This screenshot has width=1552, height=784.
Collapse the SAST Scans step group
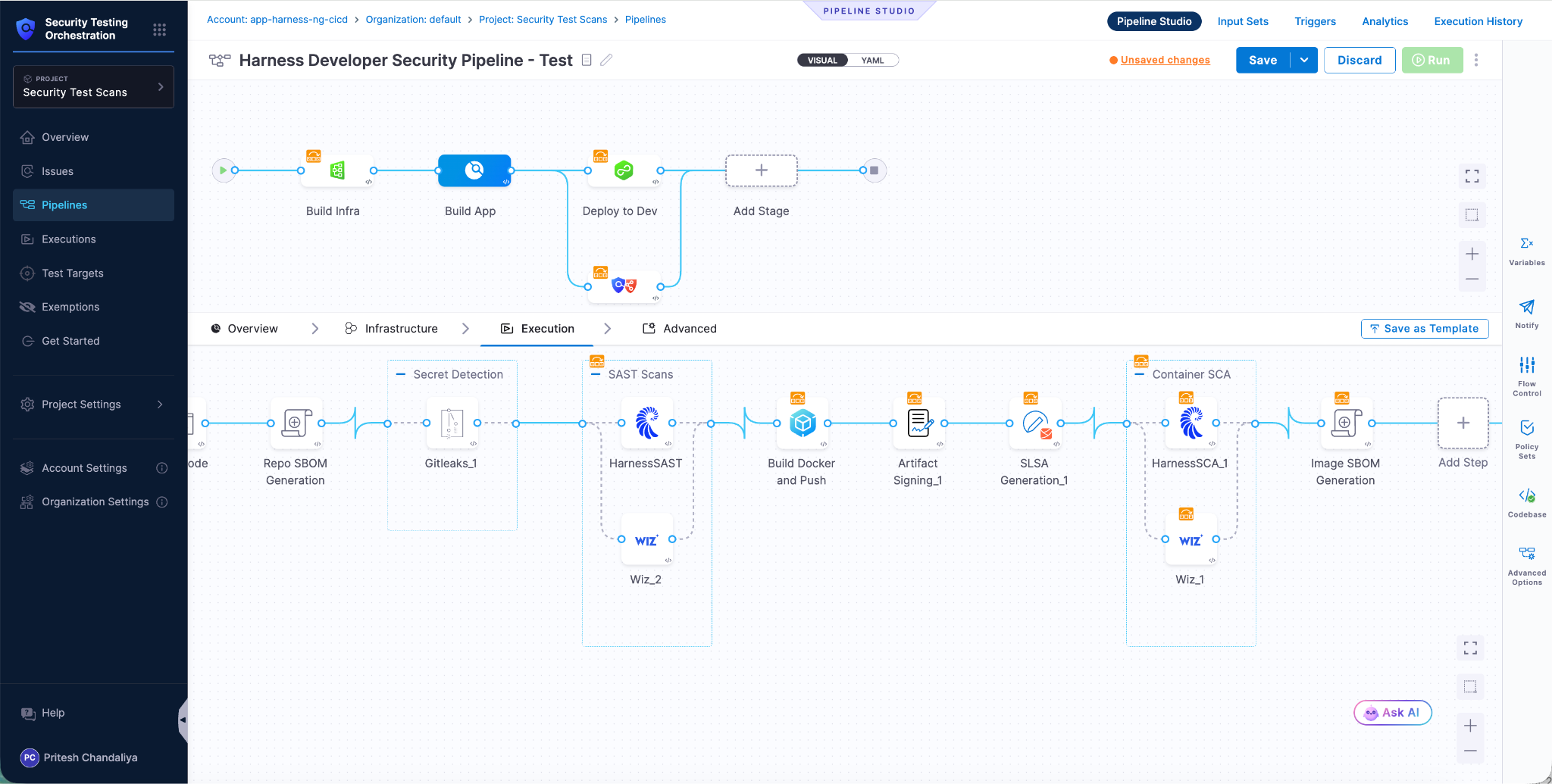[x=596, y=374]
